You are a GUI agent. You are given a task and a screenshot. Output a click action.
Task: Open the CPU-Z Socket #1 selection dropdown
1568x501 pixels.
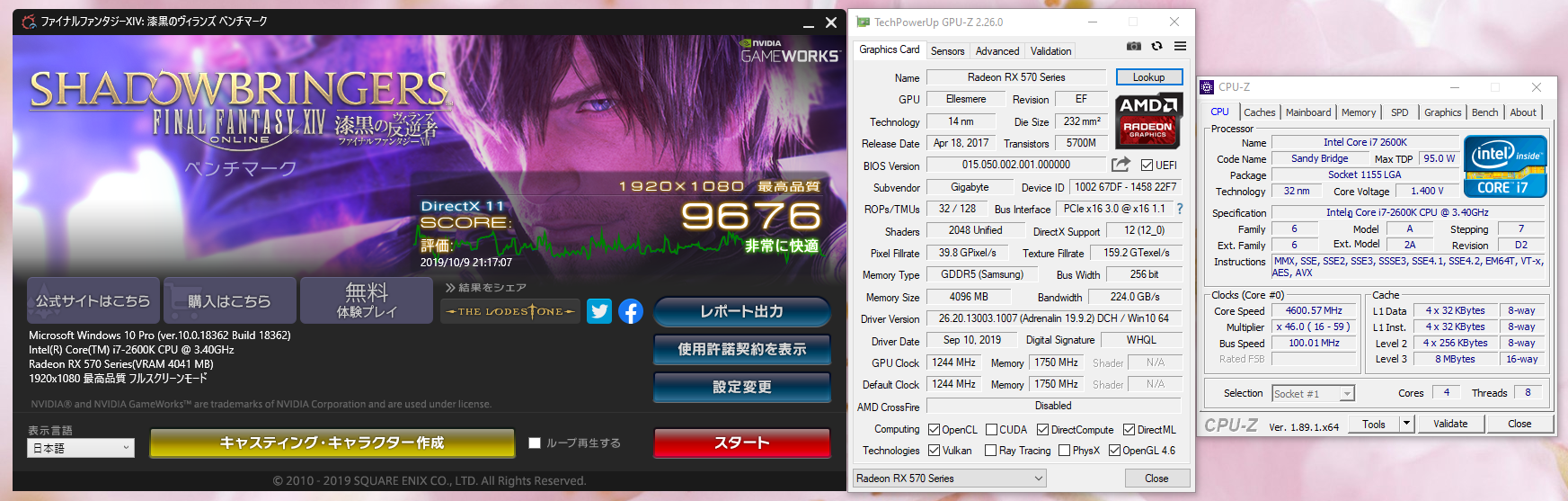pos(1313,393)
